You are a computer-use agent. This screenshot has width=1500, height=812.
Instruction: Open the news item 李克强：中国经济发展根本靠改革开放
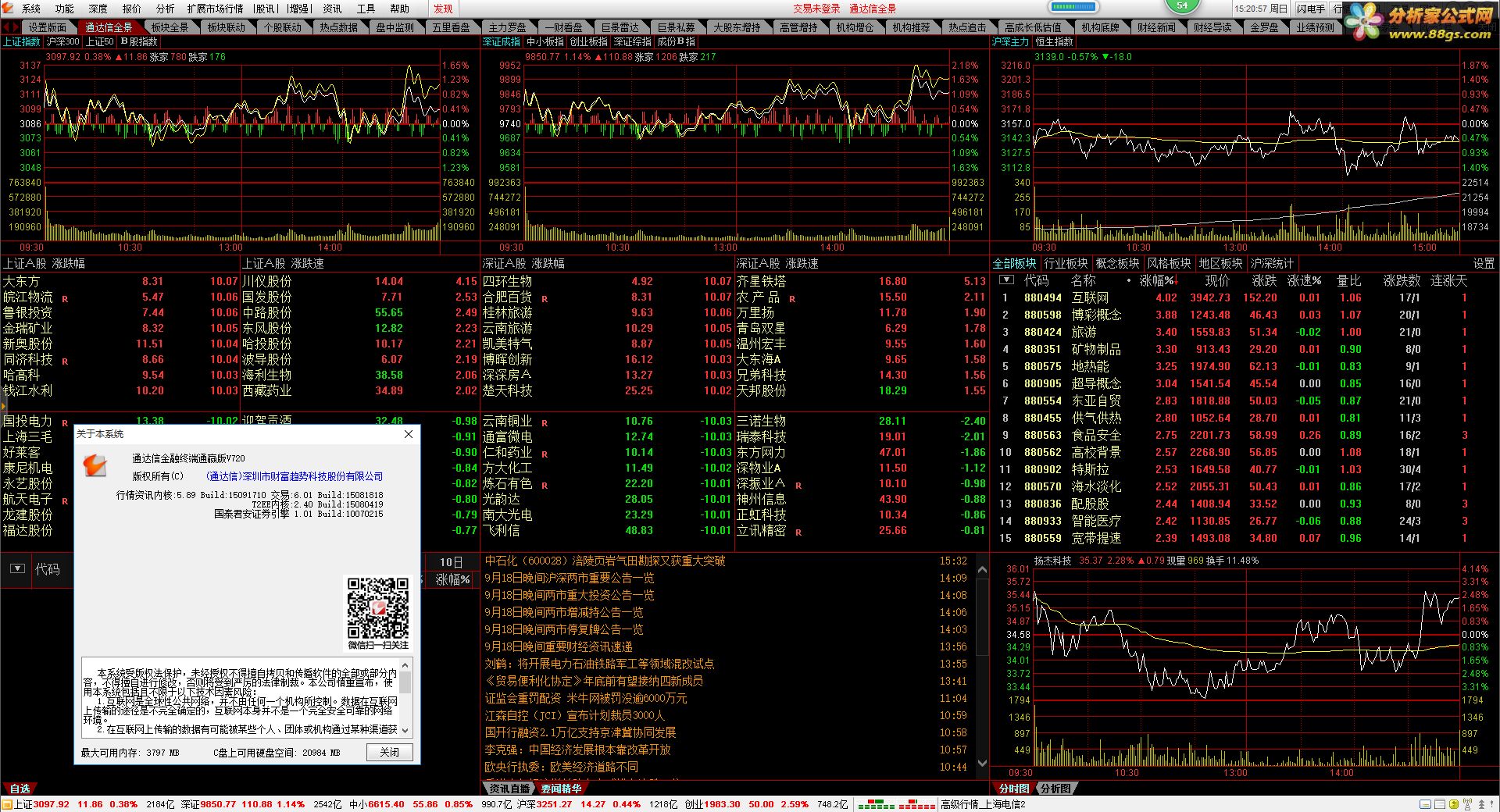577,750
